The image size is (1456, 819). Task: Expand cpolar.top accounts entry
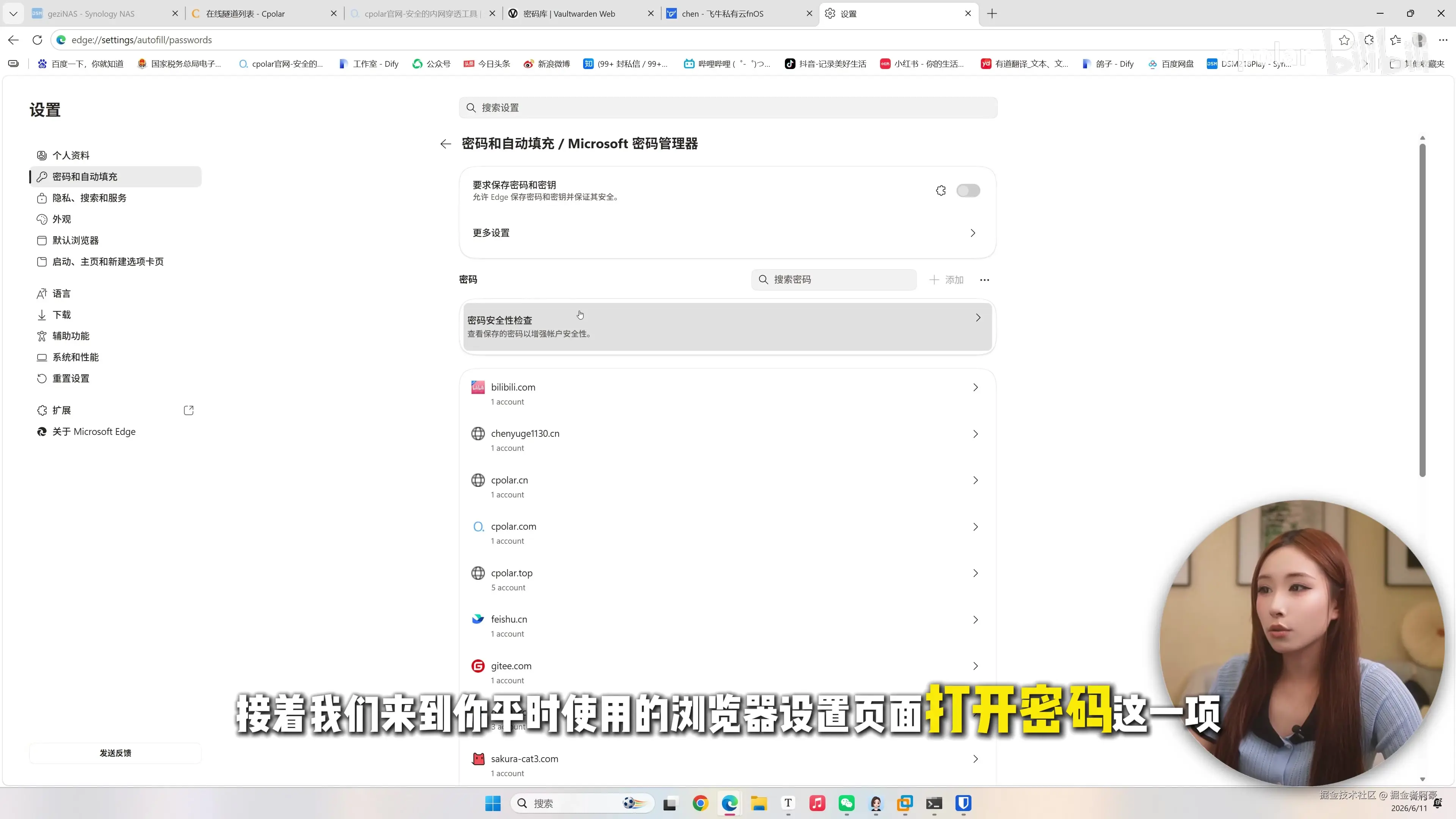click(728, 579)
